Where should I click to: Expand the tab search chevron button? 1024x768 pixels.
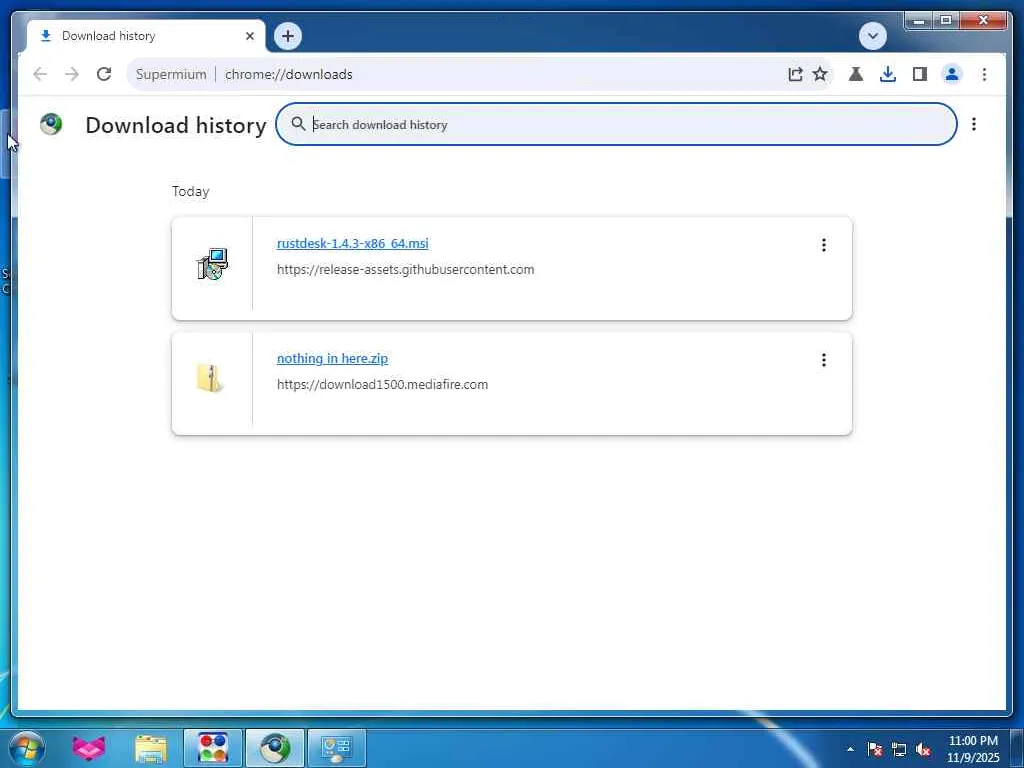[872, 36]
